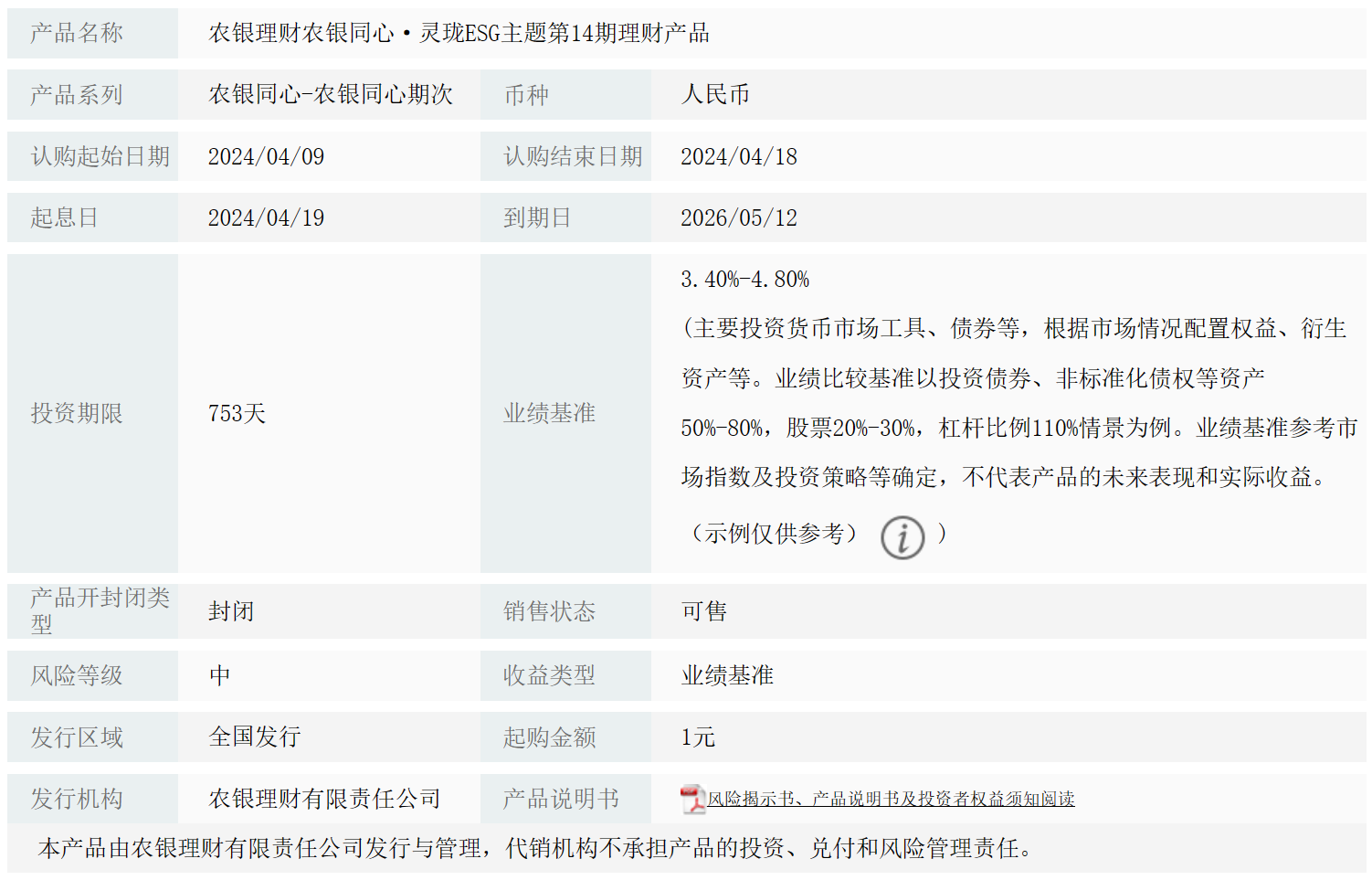The image size is (1372, 880).
Task: Select the term value 753天
Action: tap(237, 414)
